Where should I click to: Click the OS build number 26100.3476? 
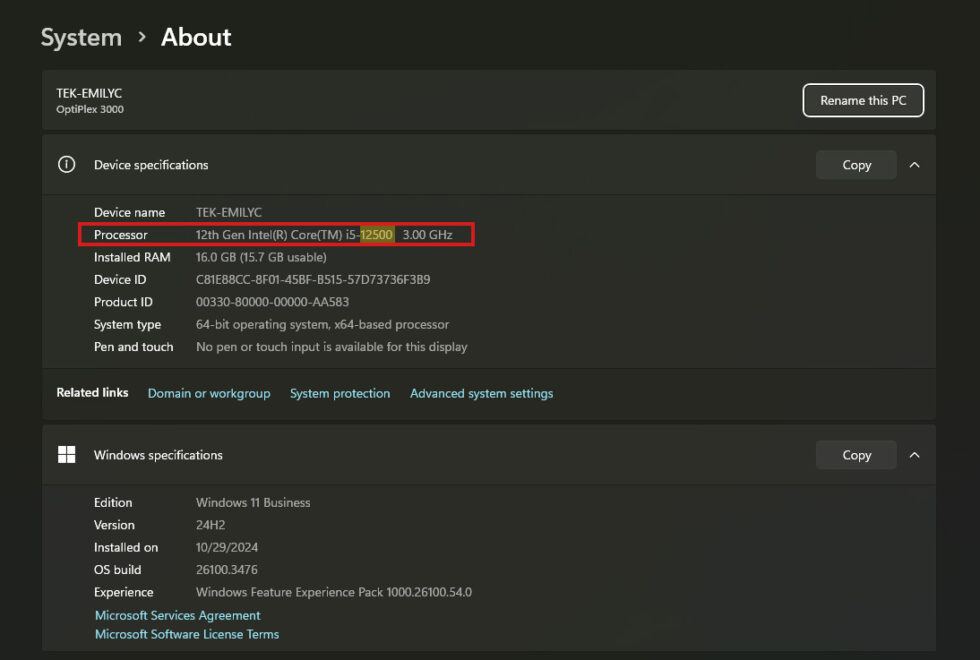(227, 570)
